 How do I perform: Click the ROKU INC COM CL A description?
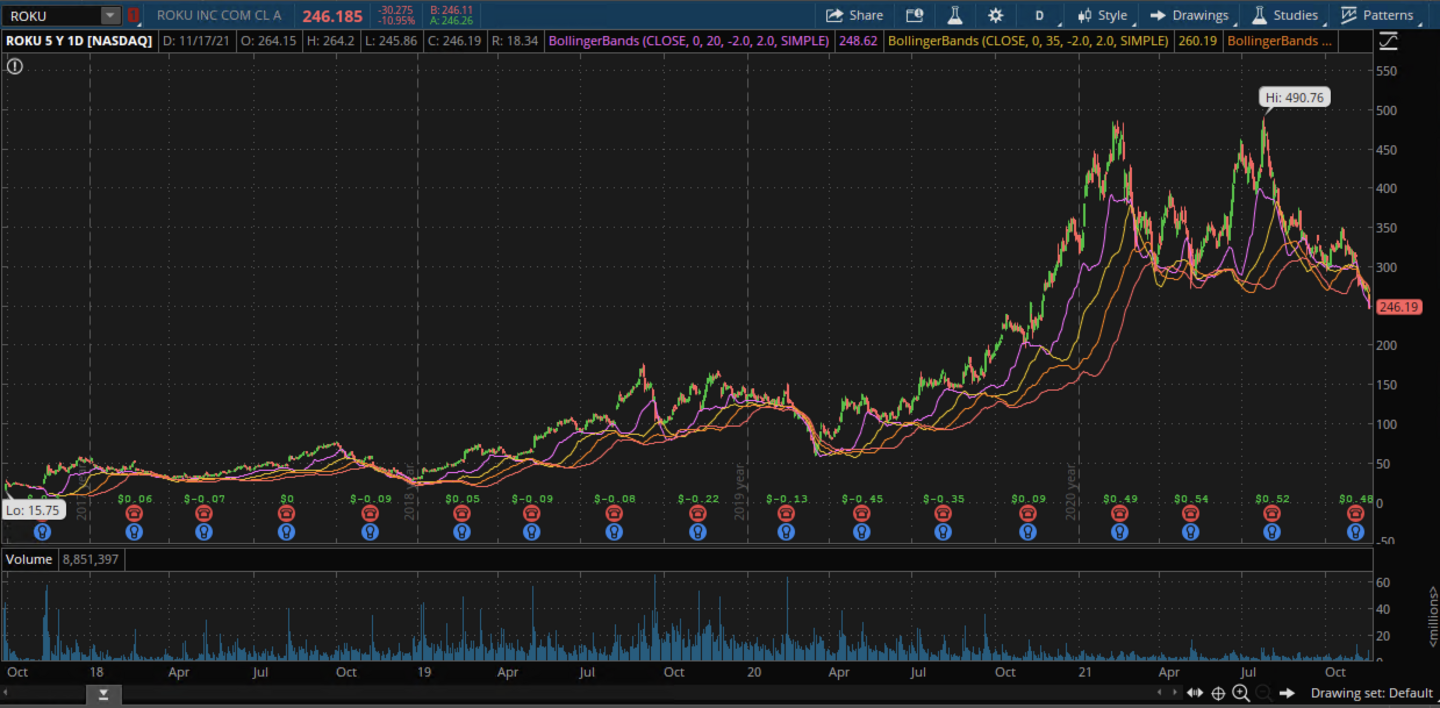[x=219, y=15]
